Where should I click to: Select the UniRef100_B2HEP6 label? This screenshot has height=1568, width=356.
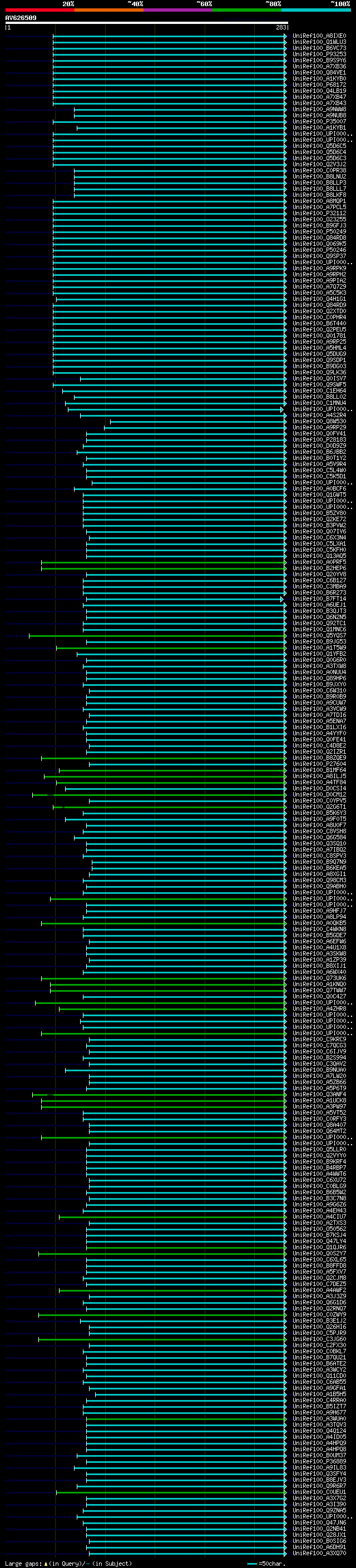319,568
